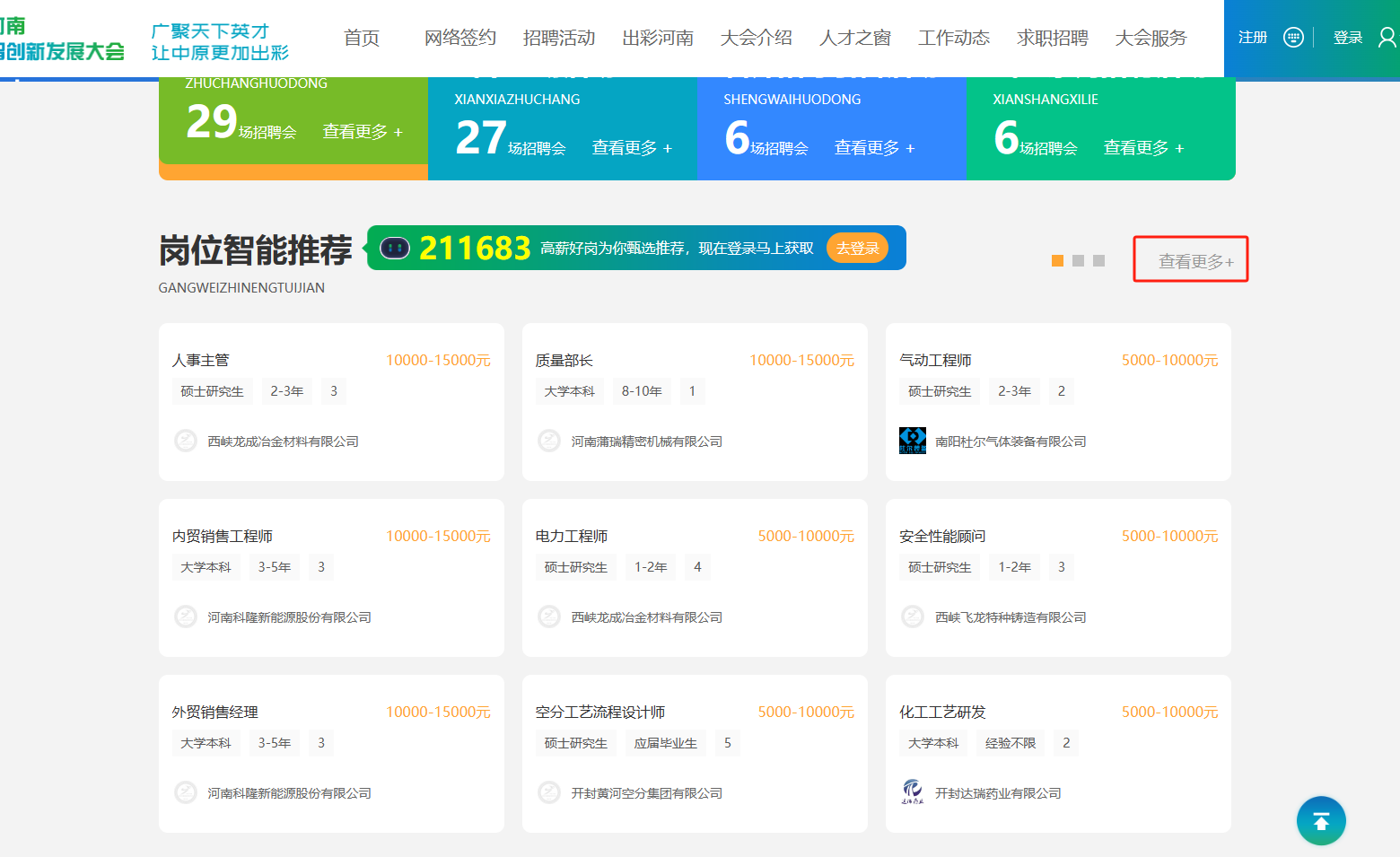Click 西峡飞龙特种铸造有限公司 company name

[1011, 617]
